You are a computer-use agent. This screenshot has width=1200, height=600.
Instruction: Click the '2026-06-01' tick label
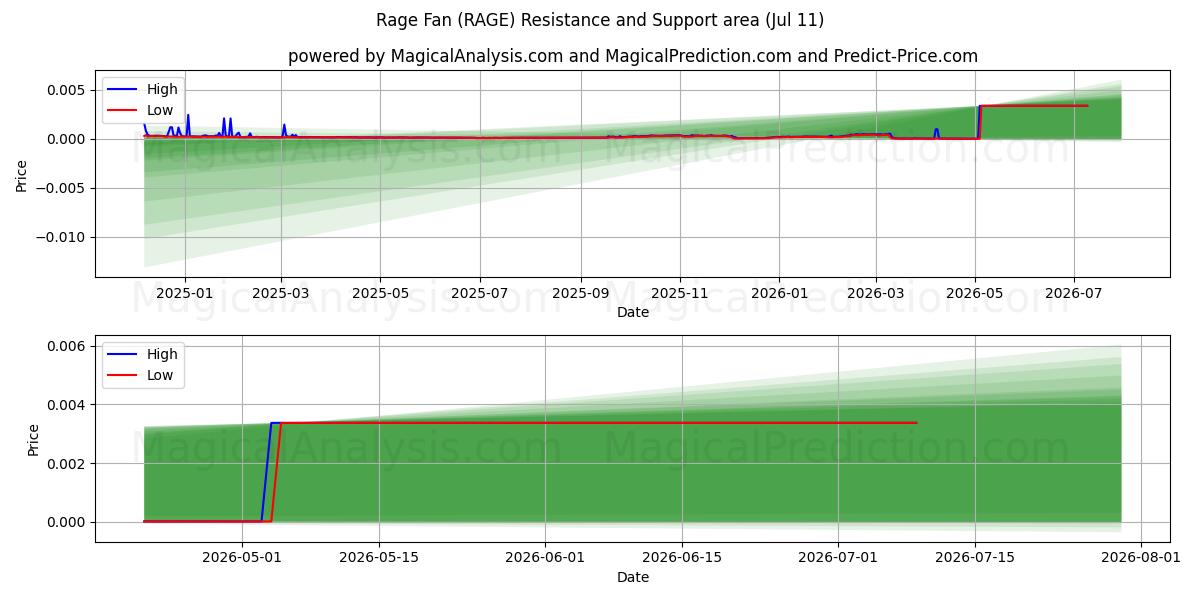point(546,559)
